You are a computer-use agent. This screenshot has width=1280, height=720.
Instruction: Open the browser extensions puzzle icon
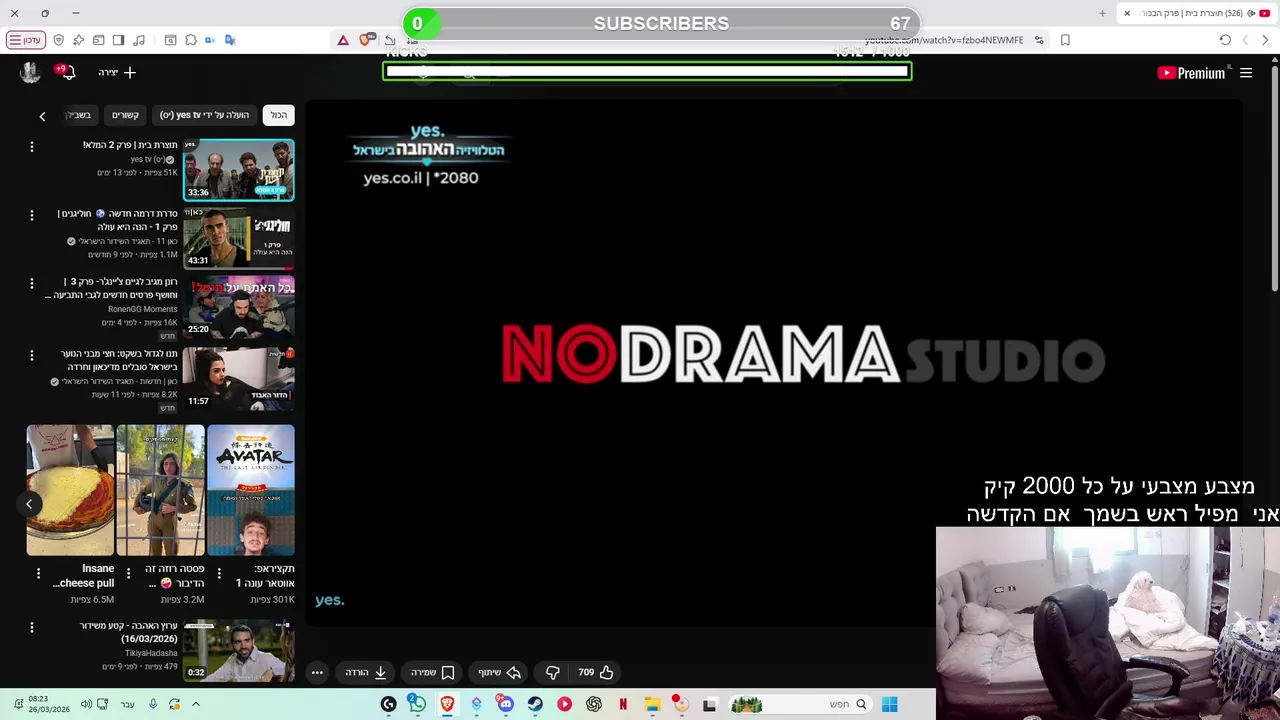[190, 40]
